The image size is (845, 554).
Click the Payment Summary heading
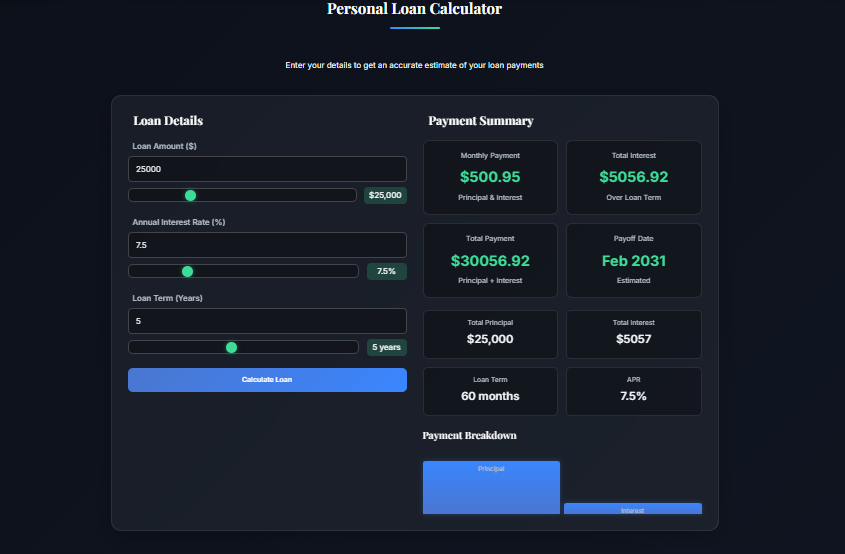(481, 121)
